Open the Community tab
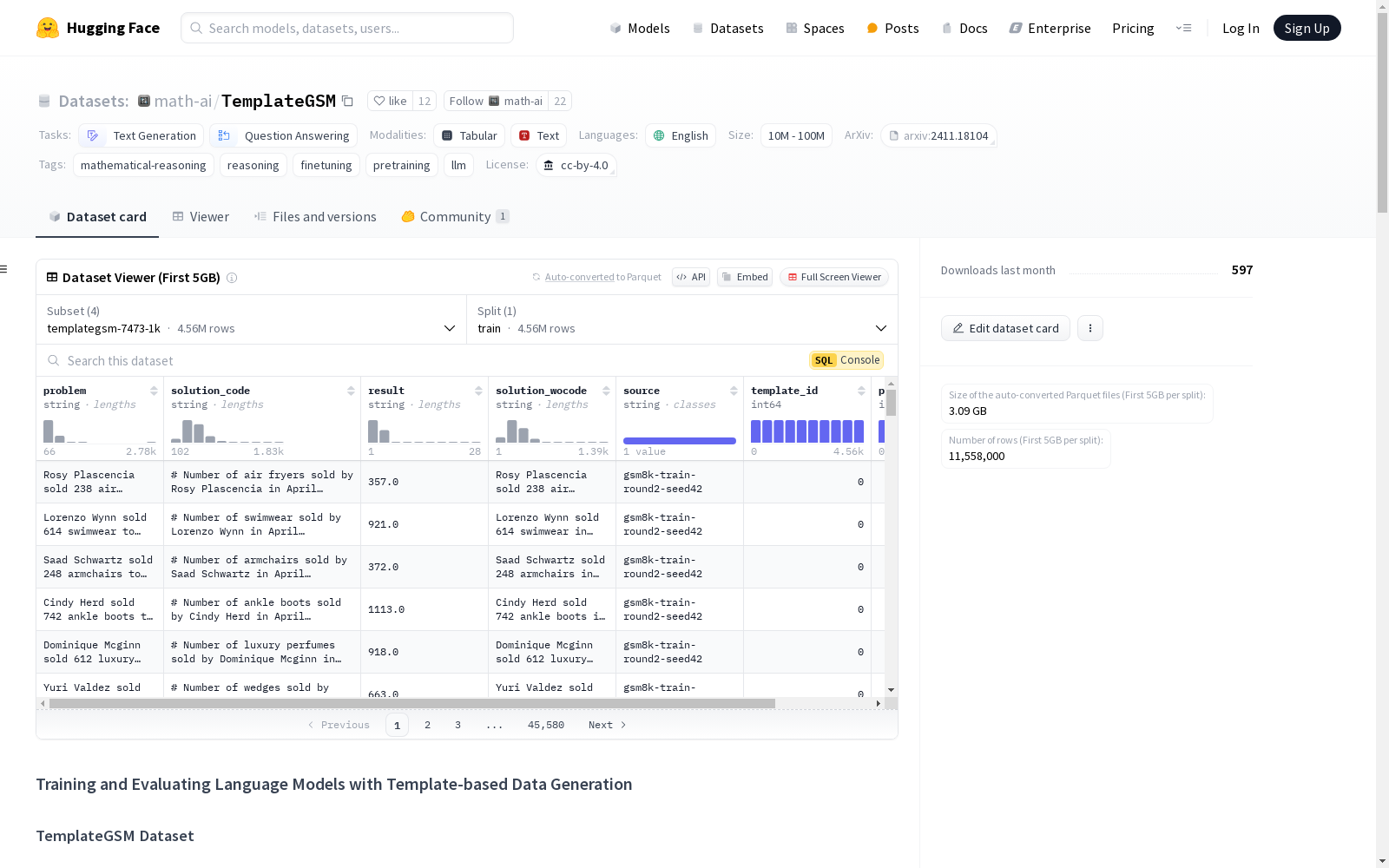 pyautogui.click(x=455, y=217)
